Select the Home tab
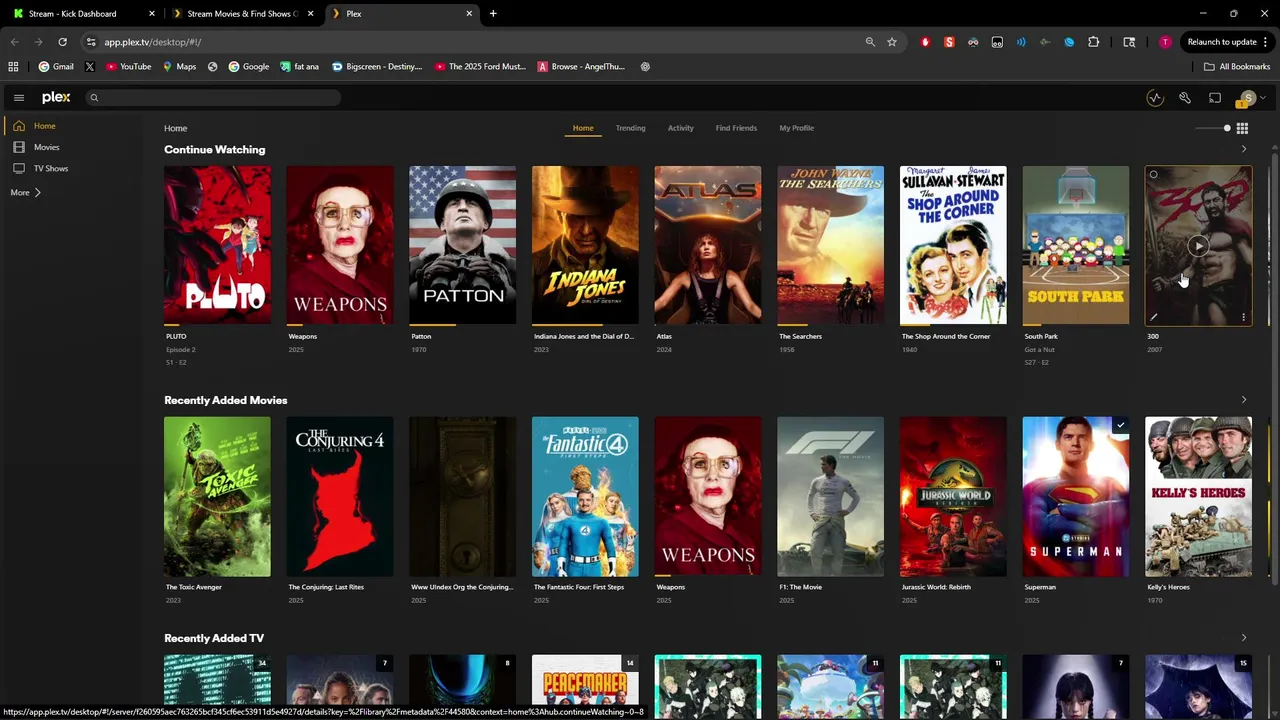The height and width of the screenshot is (720, 1280). 583,128
